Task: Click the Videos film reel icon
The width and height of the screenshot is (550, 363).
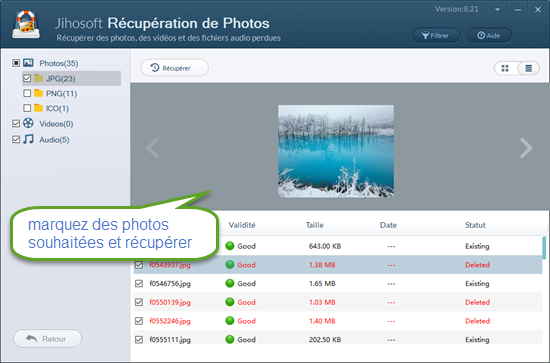Action: (28, 123)
